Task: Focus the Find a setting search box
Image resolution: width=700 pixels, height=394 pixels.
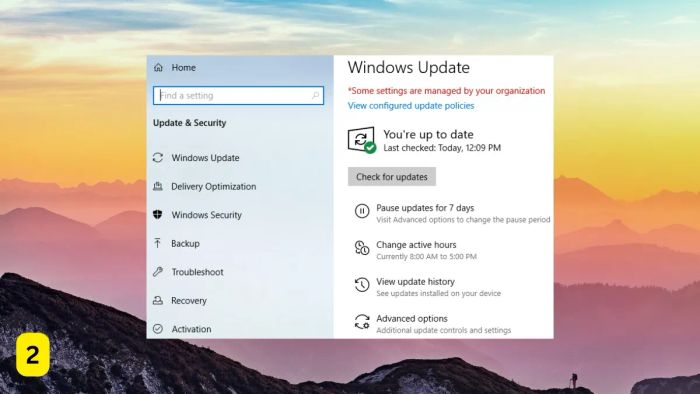Action: point(238,95)
